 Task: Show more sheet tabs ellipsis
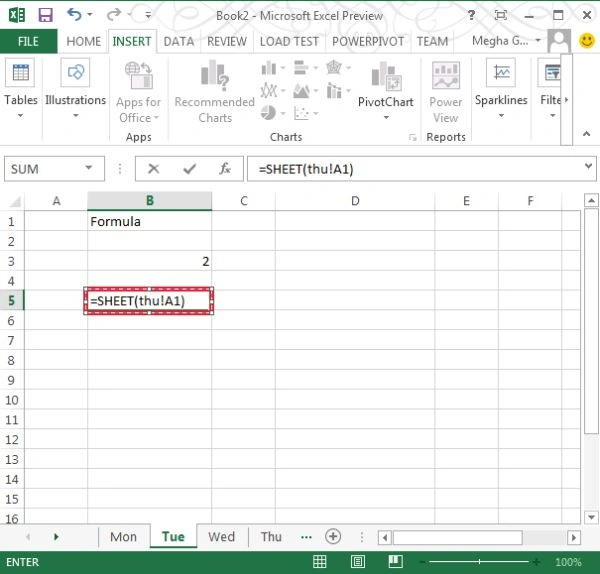click(306, 537)
